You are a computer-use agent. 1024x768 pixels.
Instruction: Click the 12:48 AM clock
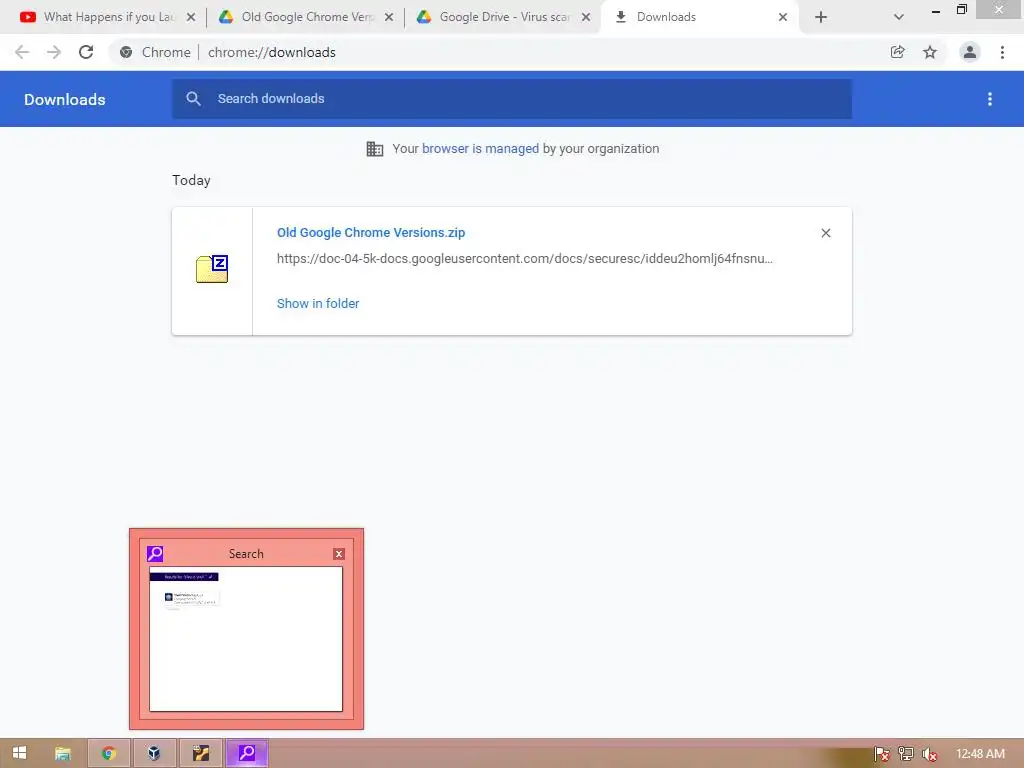coord(980,754)
